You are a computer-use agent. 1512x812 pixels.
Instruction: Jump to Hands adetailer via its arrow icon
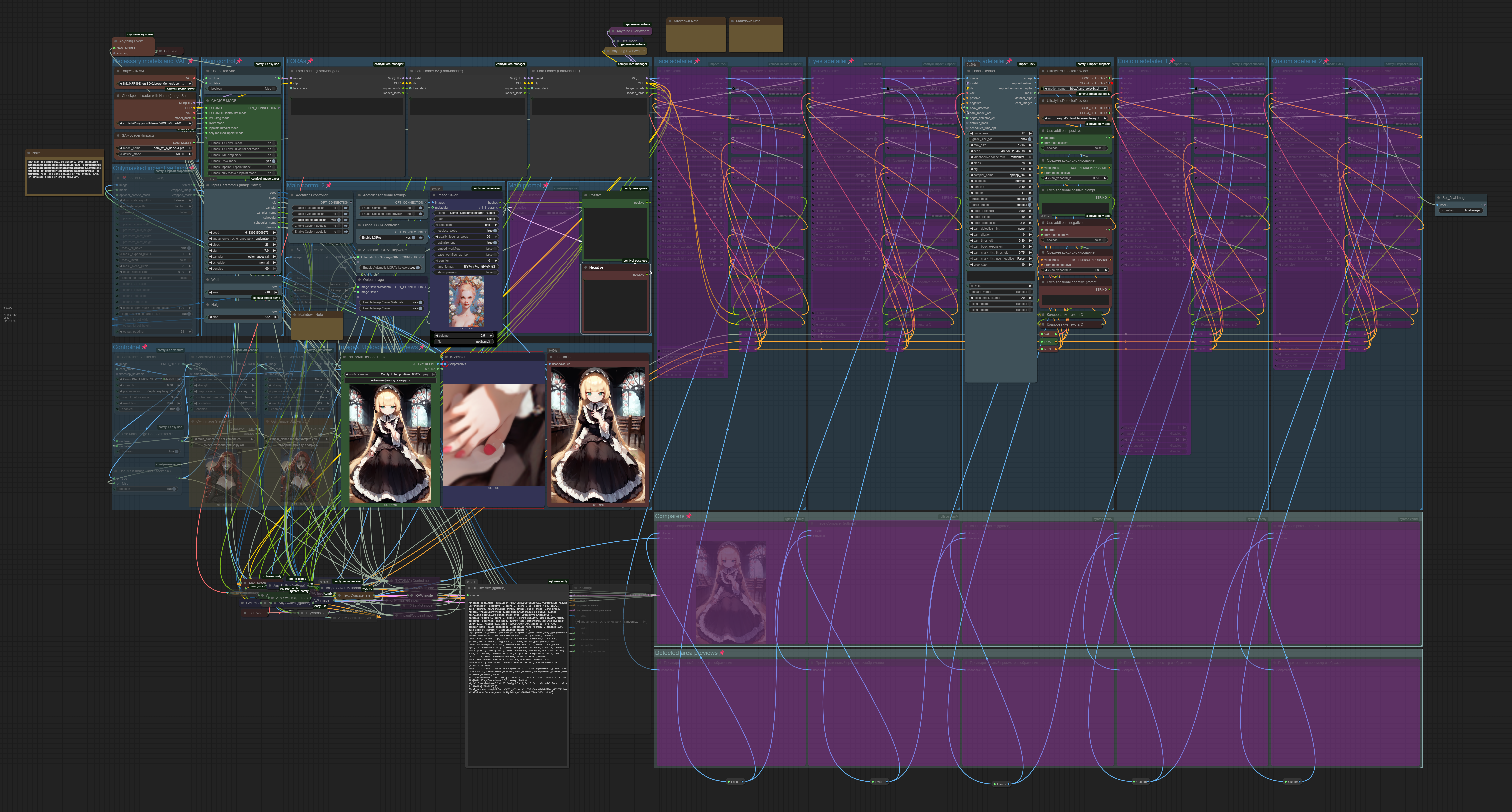pos(346,220)
